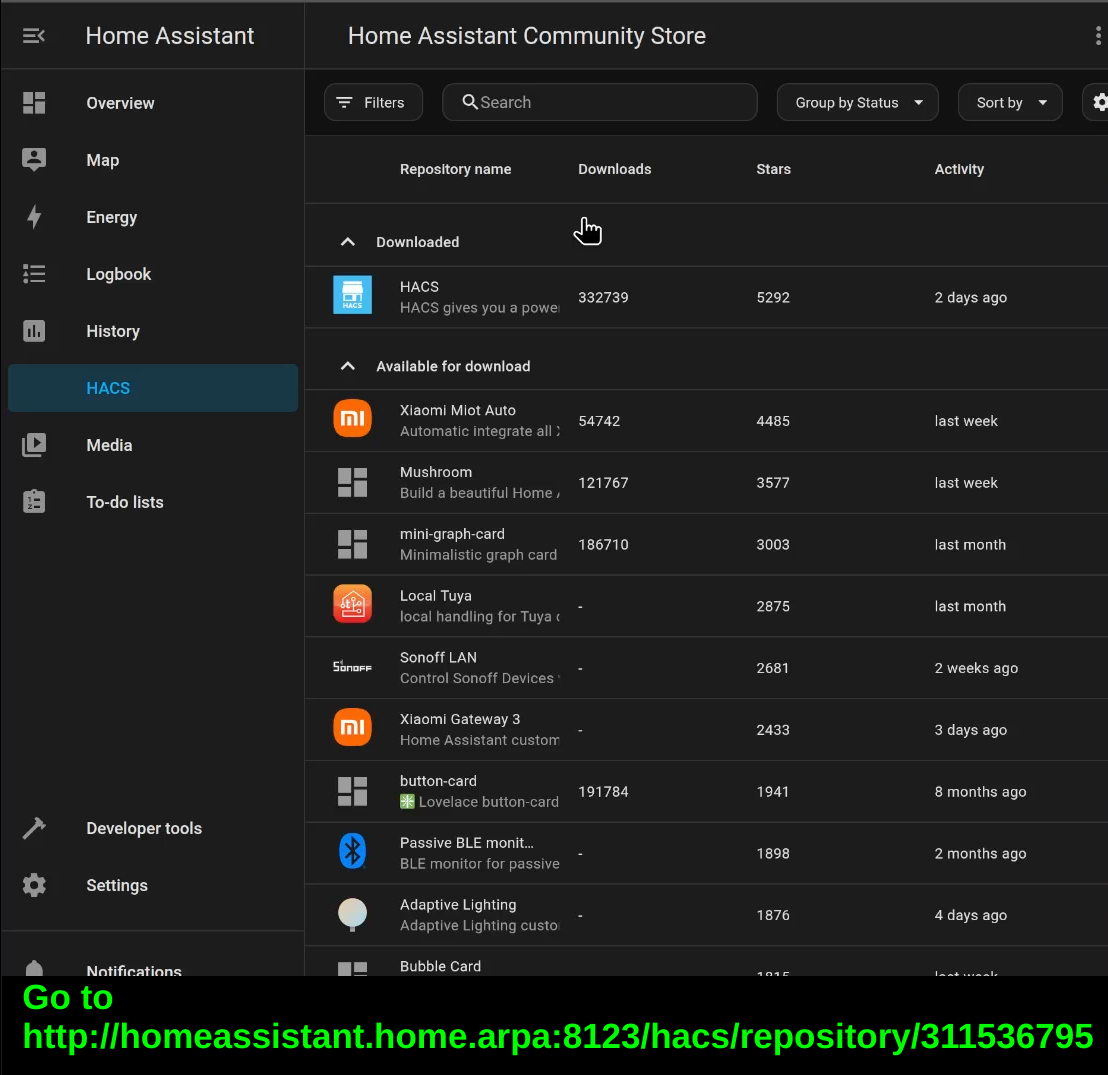Open the Mushroom repository
This screenshot has height=1075, width=1108.
[x=707, y=483]
